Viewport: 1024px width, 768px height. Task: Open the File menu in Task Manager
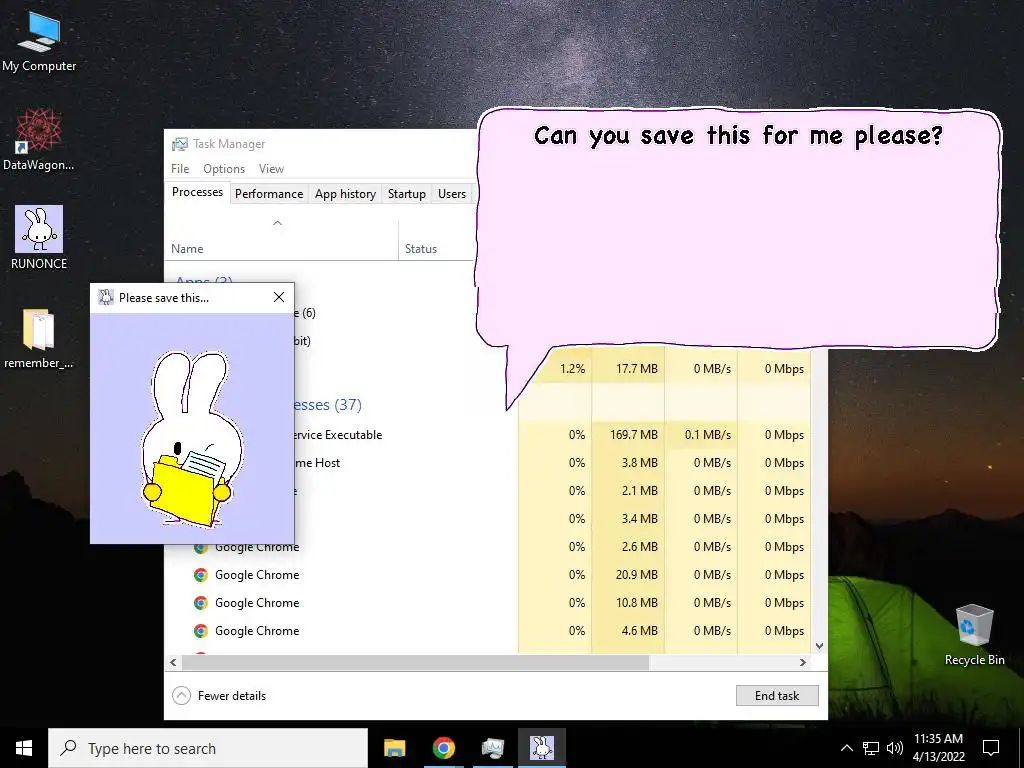(180, 168)
